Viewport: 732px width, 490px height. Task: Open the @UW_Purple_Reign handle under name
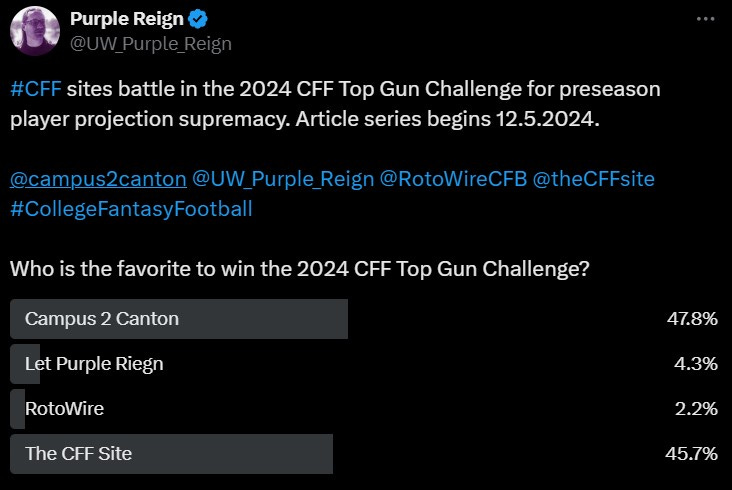click(151, 44)
